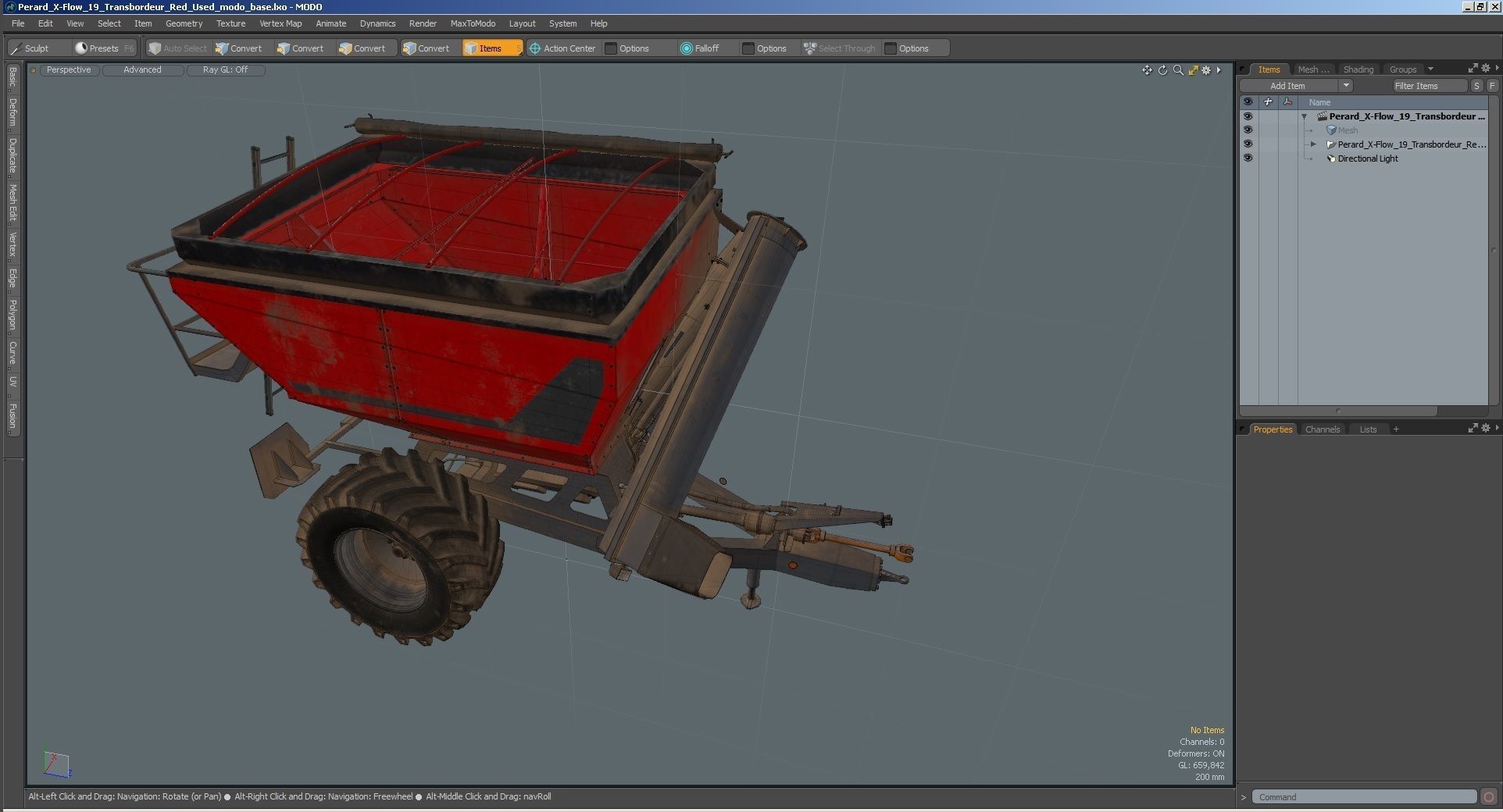This screenshot has height=812, width=1503.
Task: Toggle visibility of the scene root item
Action: [x=1248, y=116]
